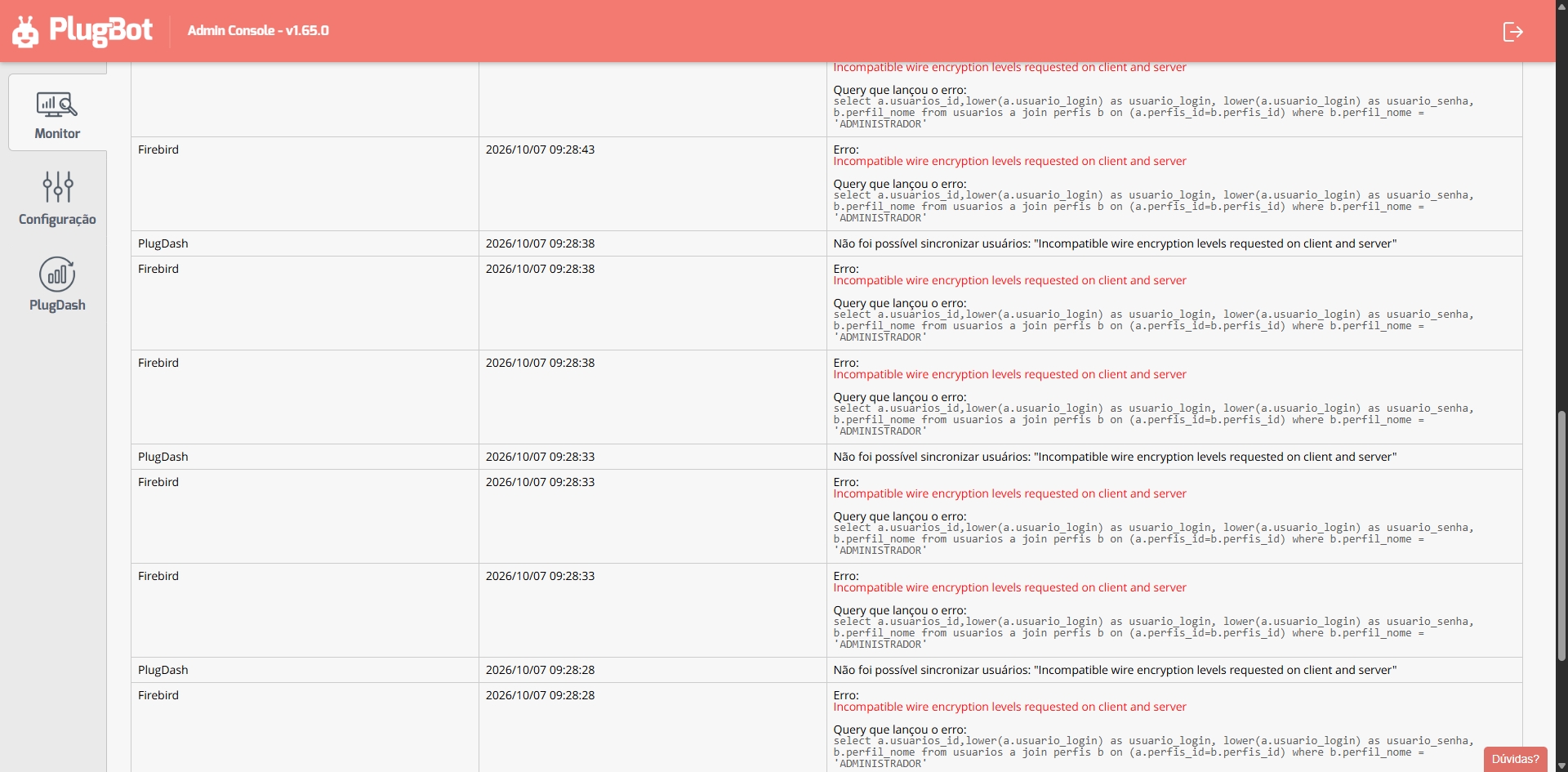Click sync failure message in the 09:28:28 row

pos(1115,670)
